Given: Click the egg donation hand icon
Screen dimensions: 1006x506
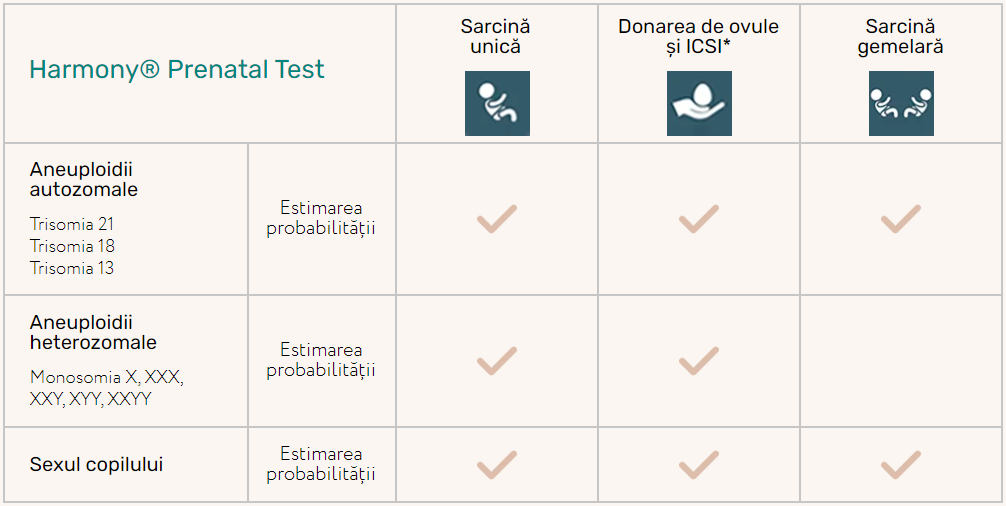Looking at the screenshot, I should 699,103.
